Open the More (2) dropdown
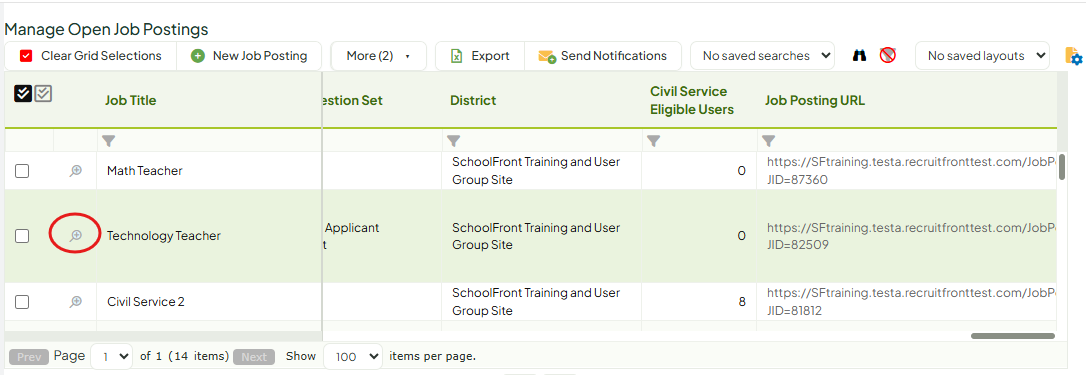 pyautogui.click(x=378, y=56)
